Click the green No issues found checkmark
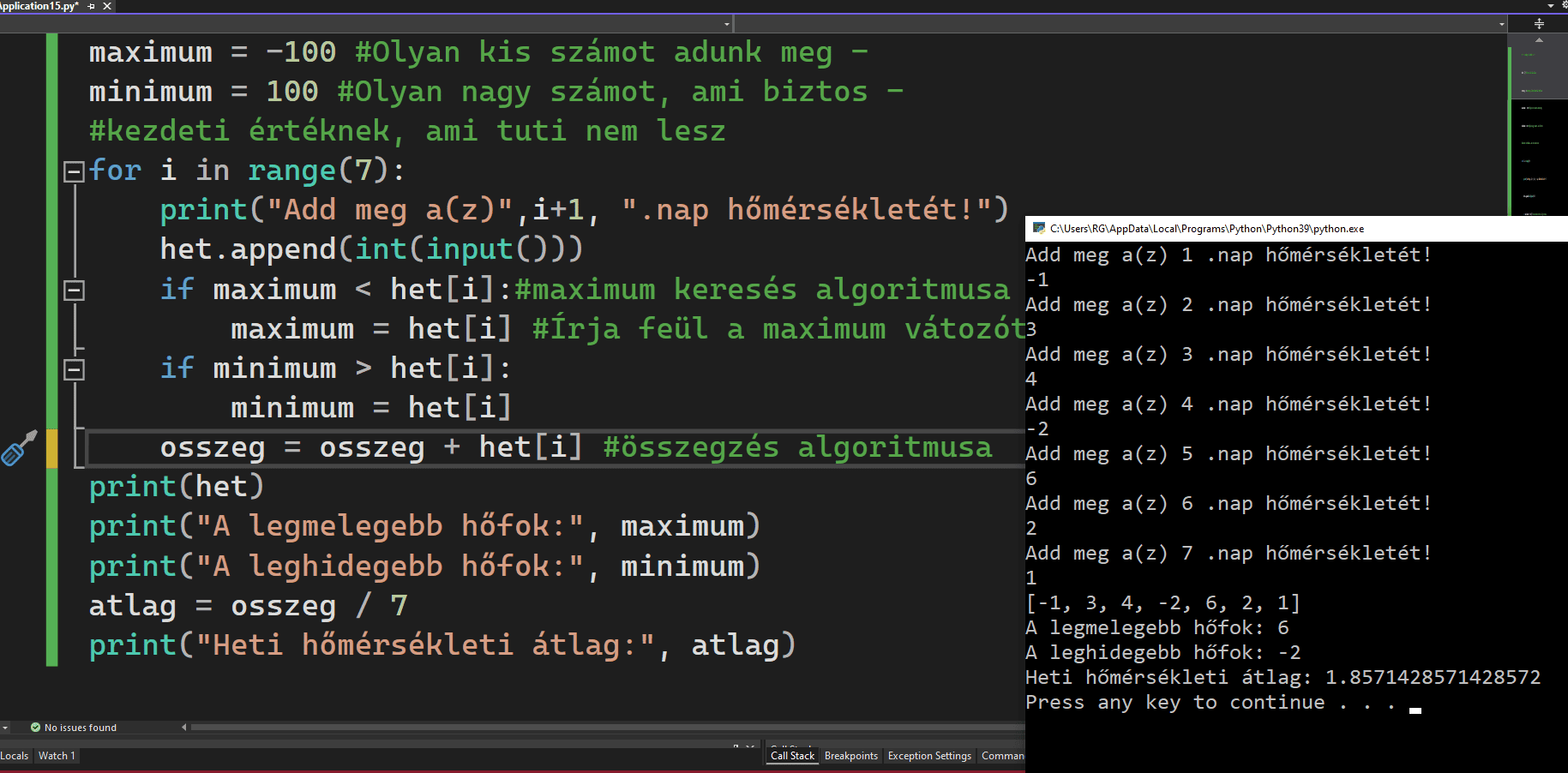The width and height of the screenshot is (1568, 773). (x=35, y=728)
